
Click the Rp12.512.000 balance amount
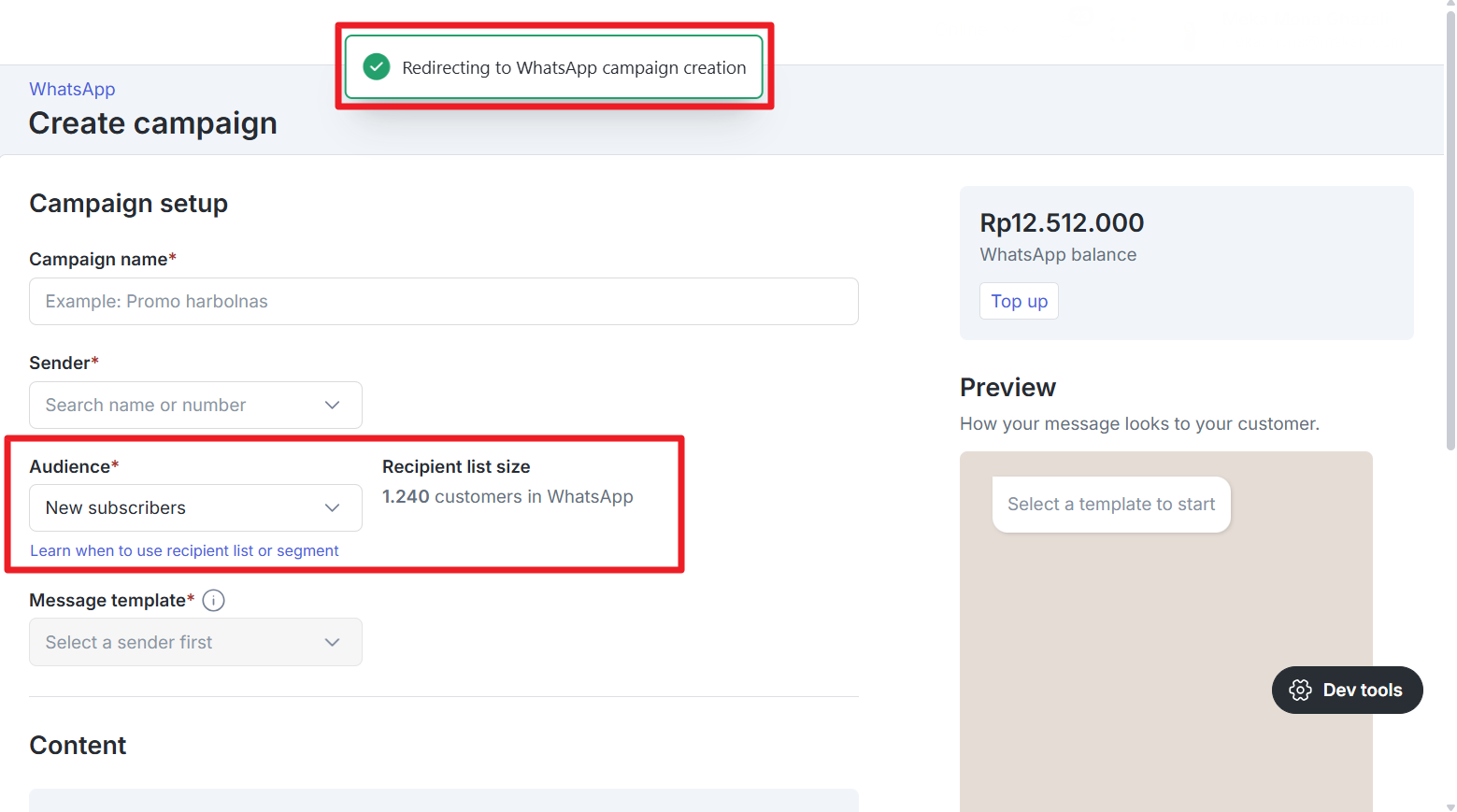click(1062, 223)
